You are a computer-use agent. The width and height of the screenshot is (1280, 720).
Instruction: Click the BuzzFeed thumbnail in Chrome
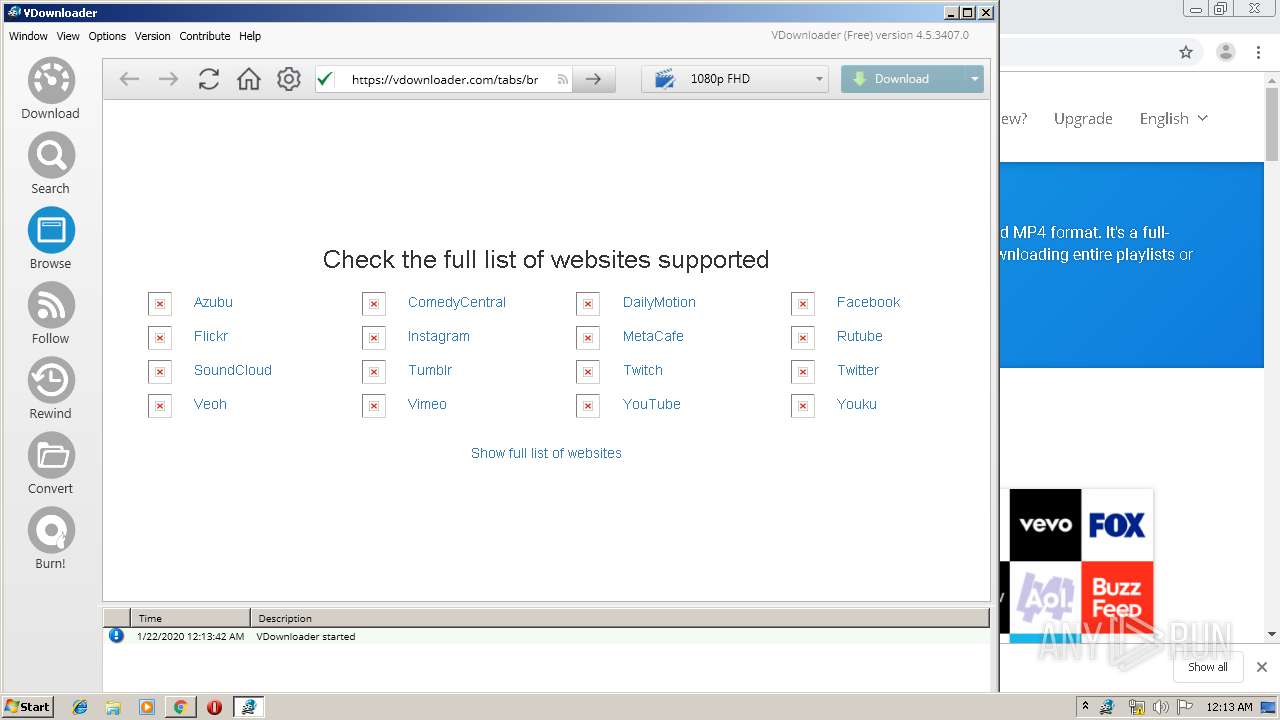pos(1117,597)
